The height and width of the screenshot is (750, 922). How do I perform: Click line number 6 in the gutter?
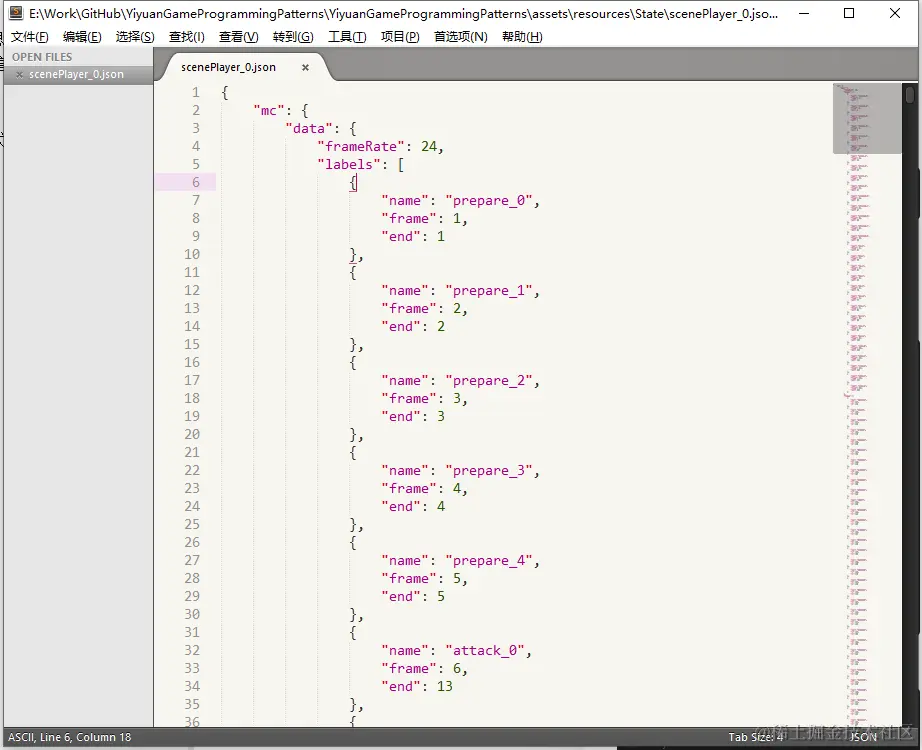[x=196, y=182]
